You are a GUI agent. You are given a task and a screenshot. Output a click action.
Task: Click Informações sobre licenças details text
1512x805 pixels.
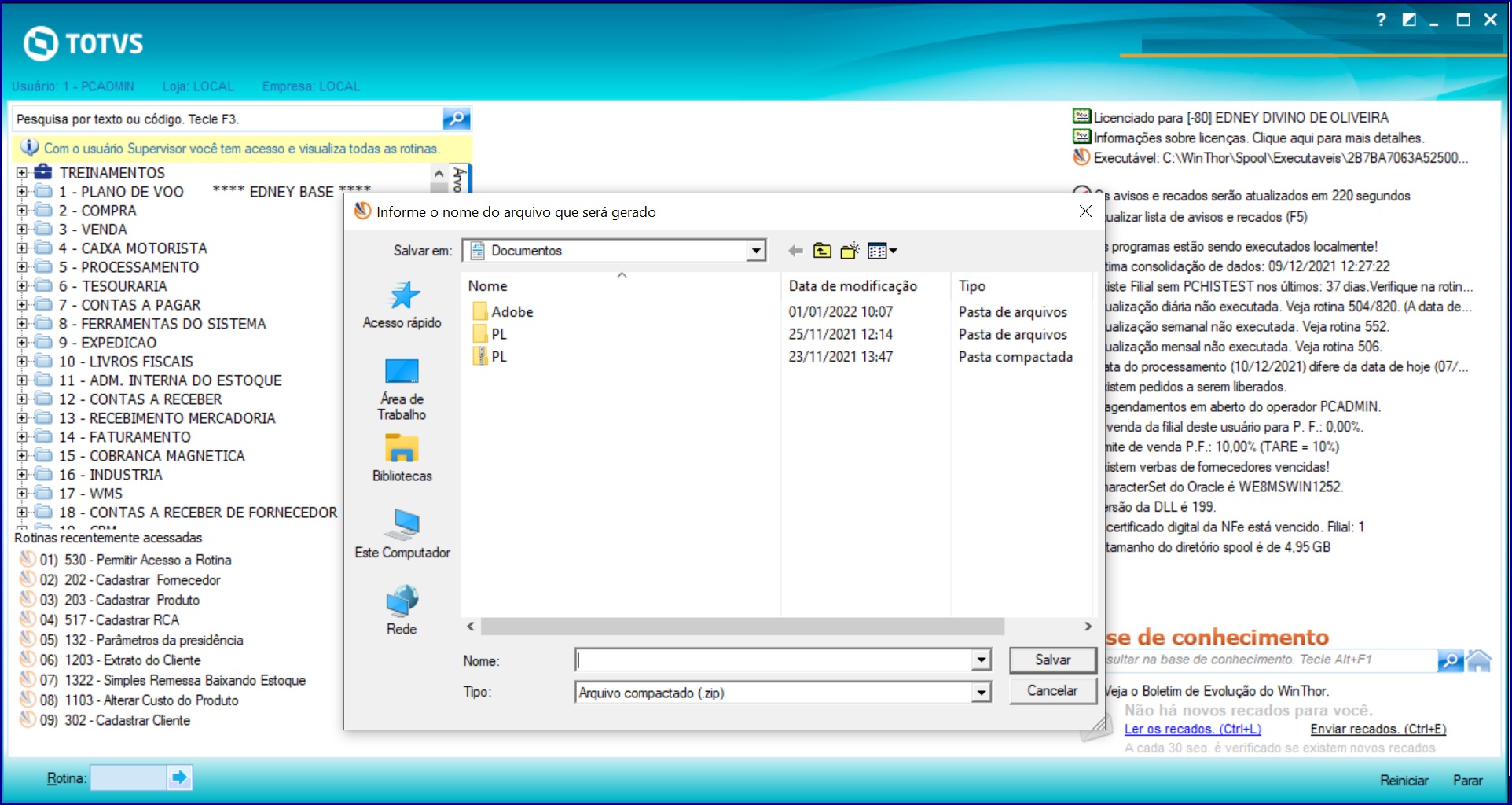[1259, 138]
